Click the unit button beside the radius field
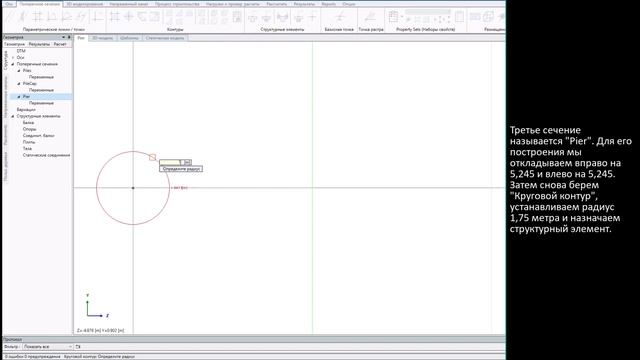This screenshot has height=360, width=640. 187,162
